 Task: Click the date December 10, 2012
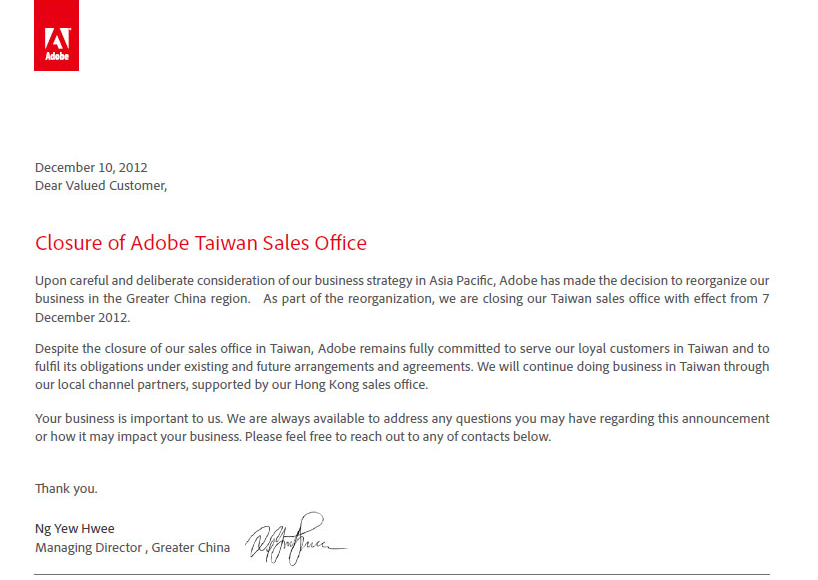point(91,167)
